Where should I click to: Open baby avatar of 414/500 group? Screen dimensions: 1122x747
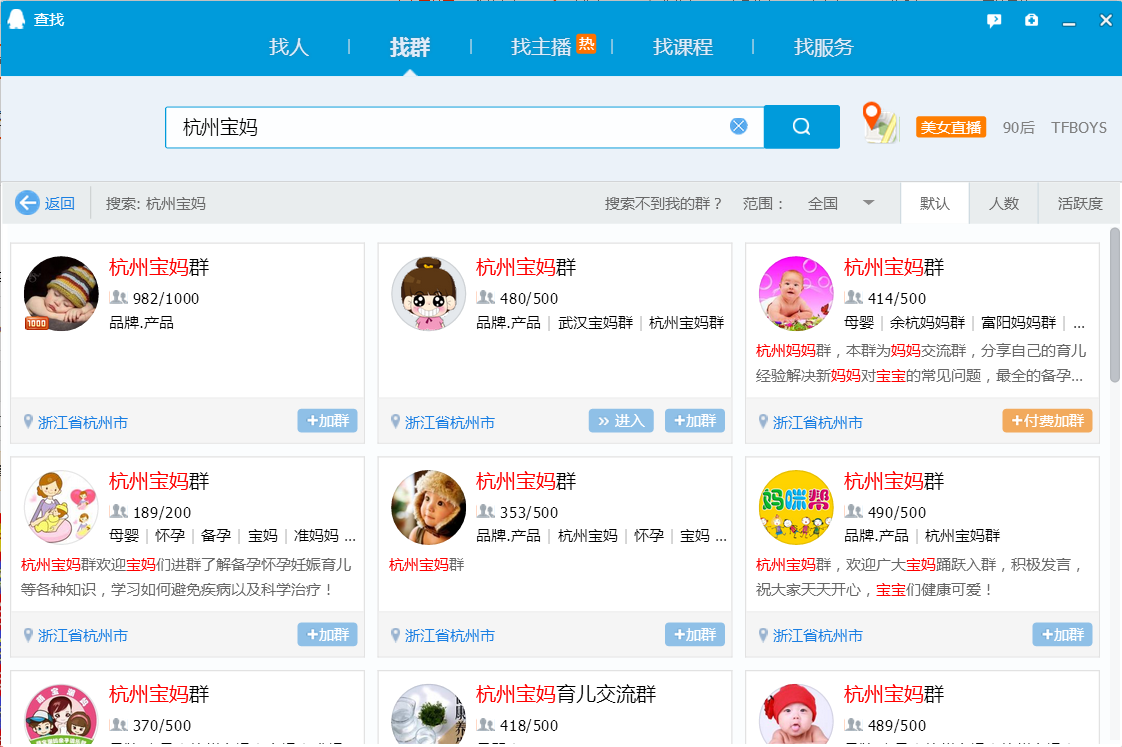(796, 293)
